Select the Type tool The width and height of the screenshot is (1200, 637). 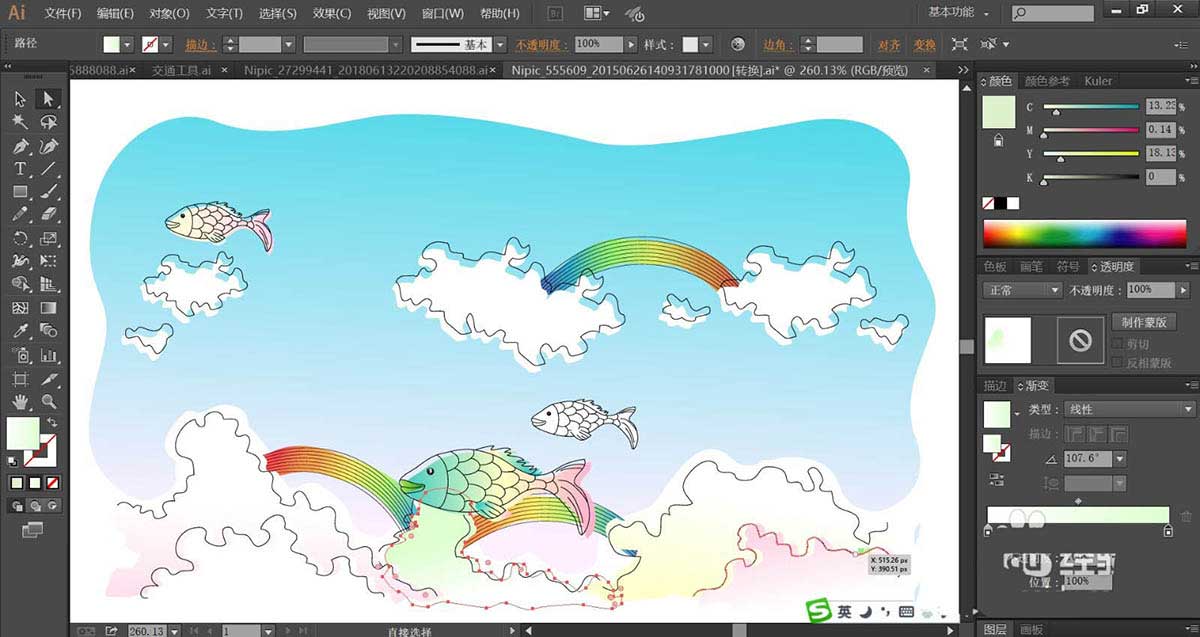[20, 169]
